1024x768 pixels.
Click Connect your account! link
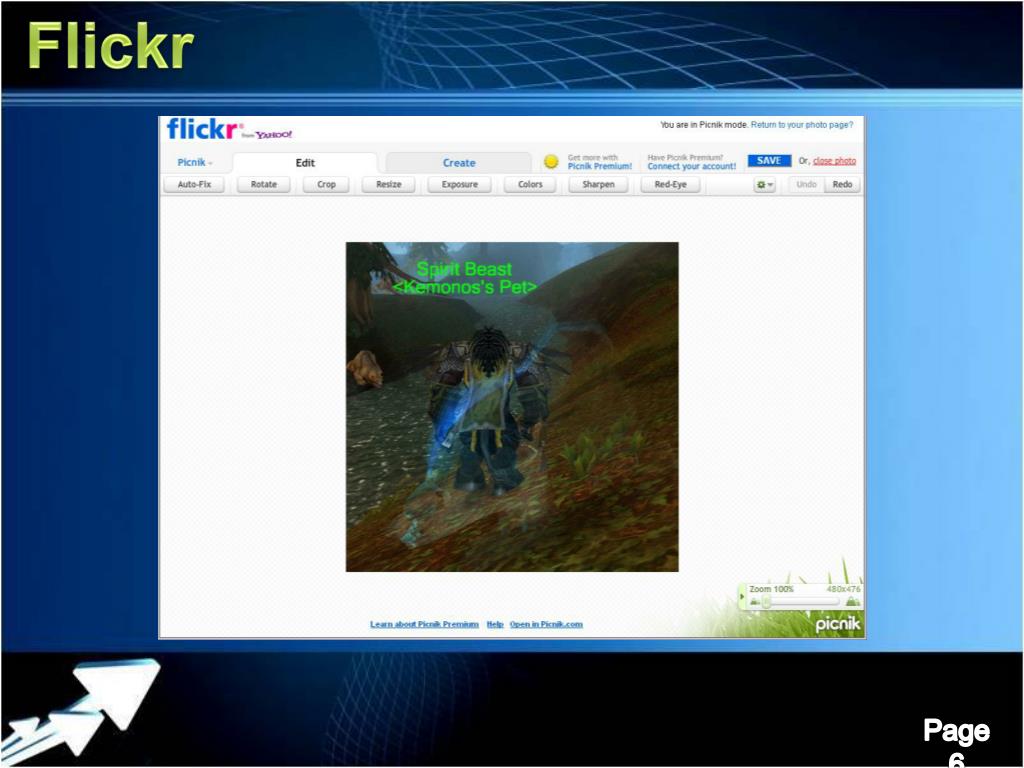692,167
